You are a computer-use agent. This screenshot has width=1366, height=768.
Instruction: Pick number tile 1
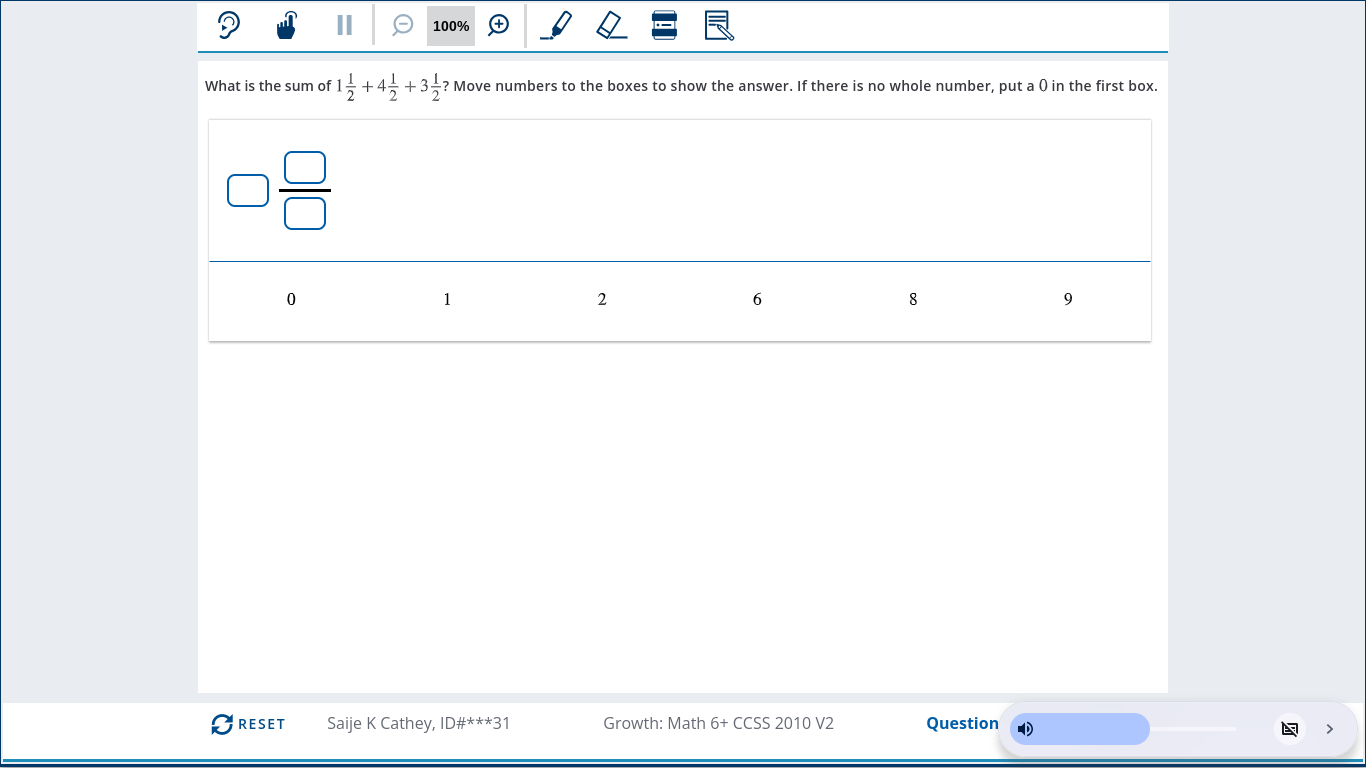(x=447, y=299)
